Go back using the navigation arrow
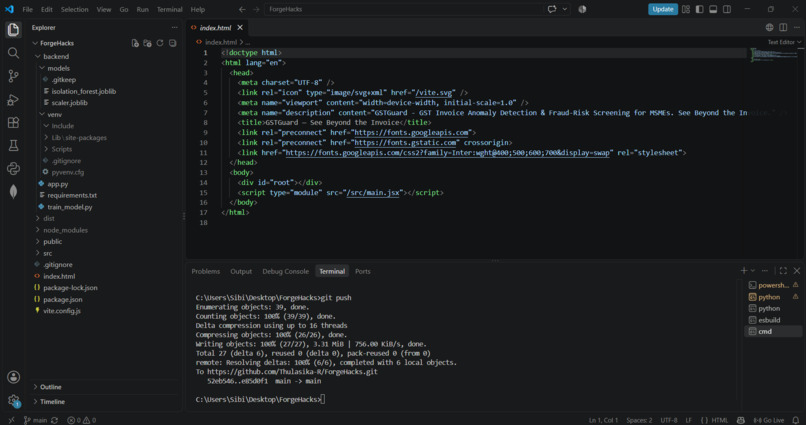 pyautogui.click(x=242, y=9)
